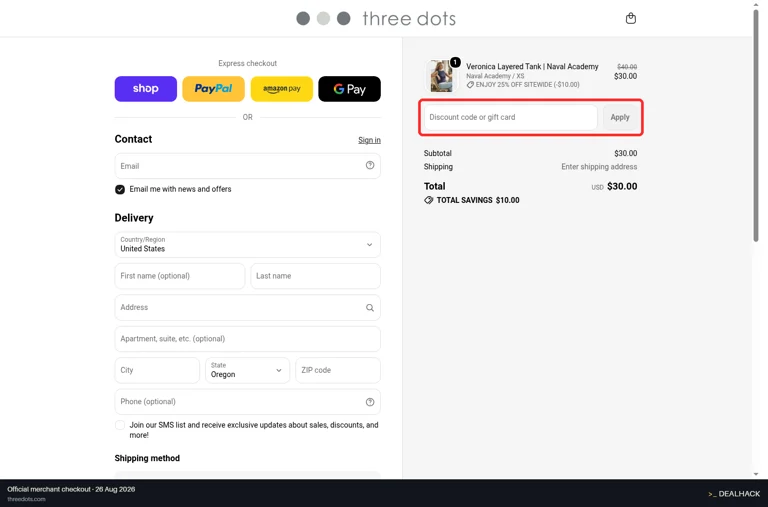Open the shopping bag cart icon
Screen dimensions: 768x507
630,19
